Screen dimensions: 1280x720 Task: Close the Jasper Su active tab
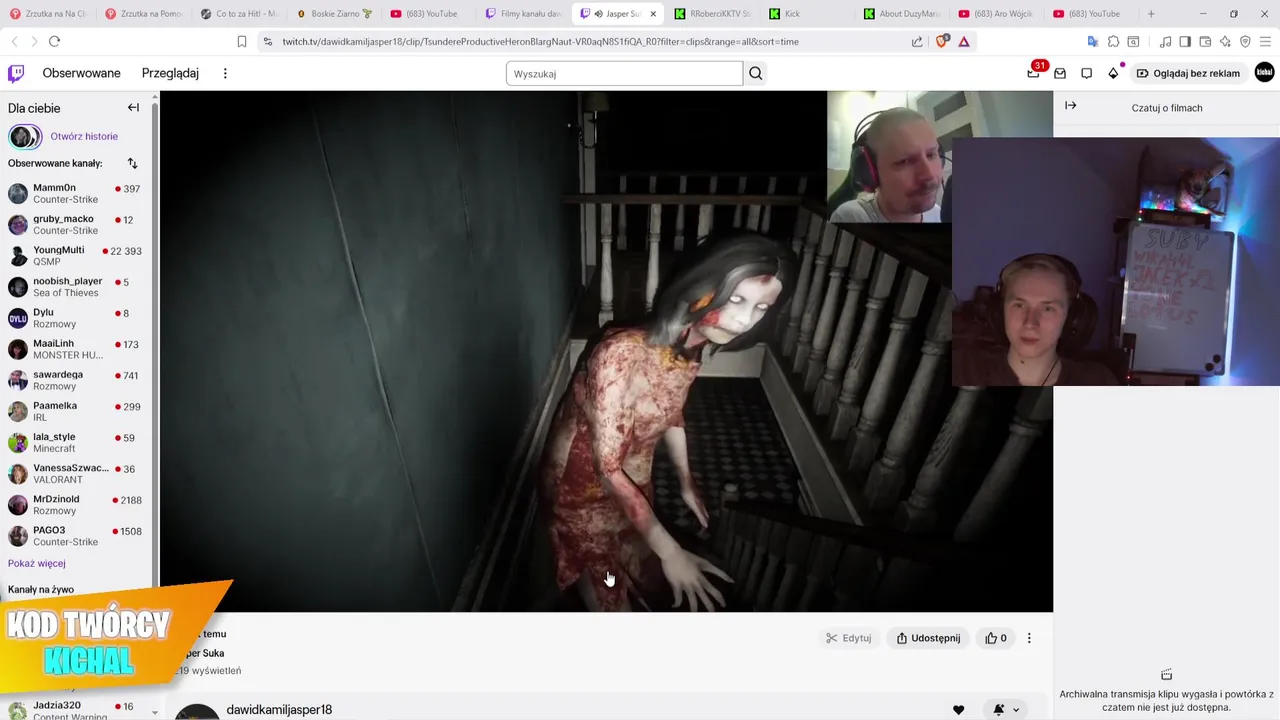653,14
